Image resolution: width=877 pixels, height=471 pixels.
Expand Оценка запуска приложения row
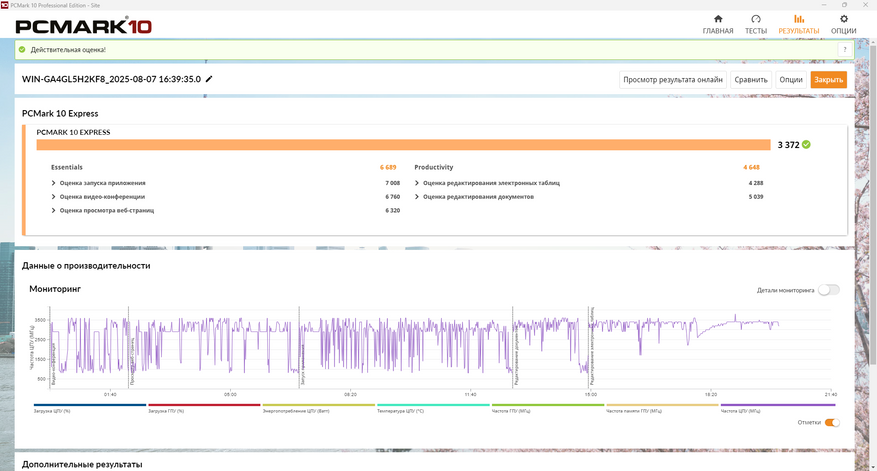tap(102, 183)
